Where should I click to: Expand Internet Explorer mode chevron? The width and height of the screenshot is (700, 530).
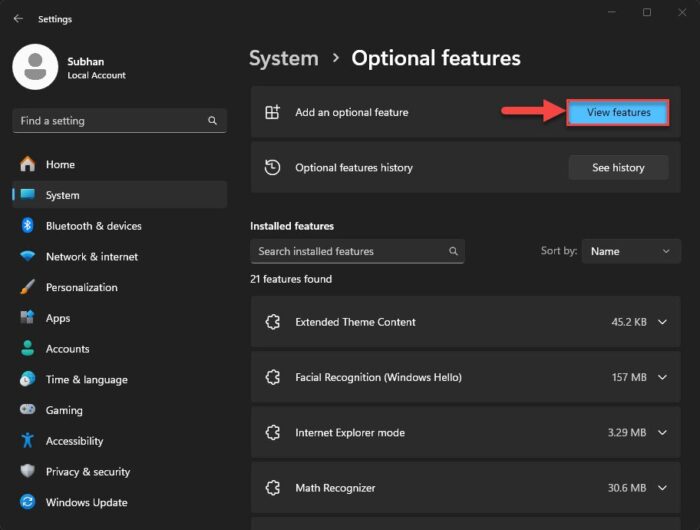(662, 433)
